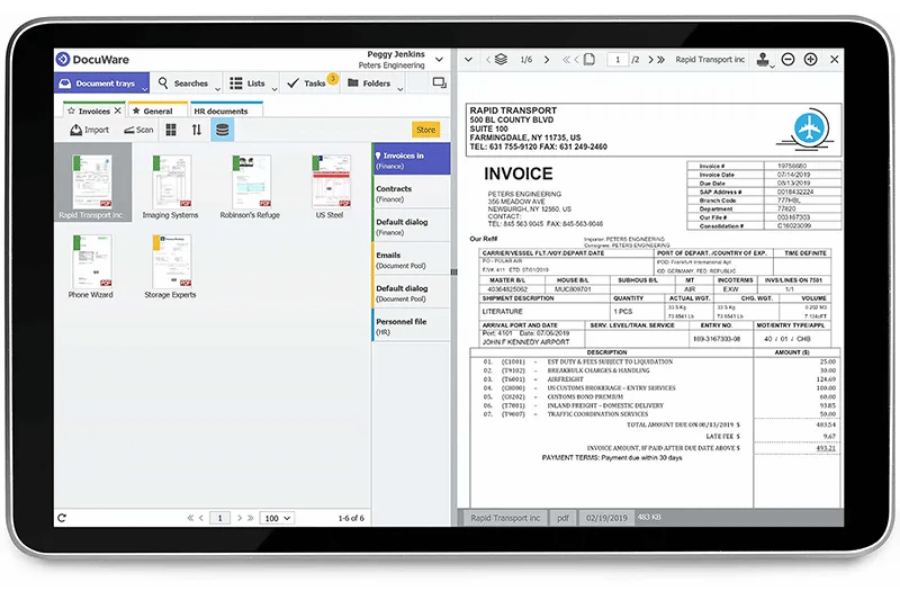Click the sort order arrows icon
Image resolution: width=900 pixels, height=600 pixels.
[196, 130]
